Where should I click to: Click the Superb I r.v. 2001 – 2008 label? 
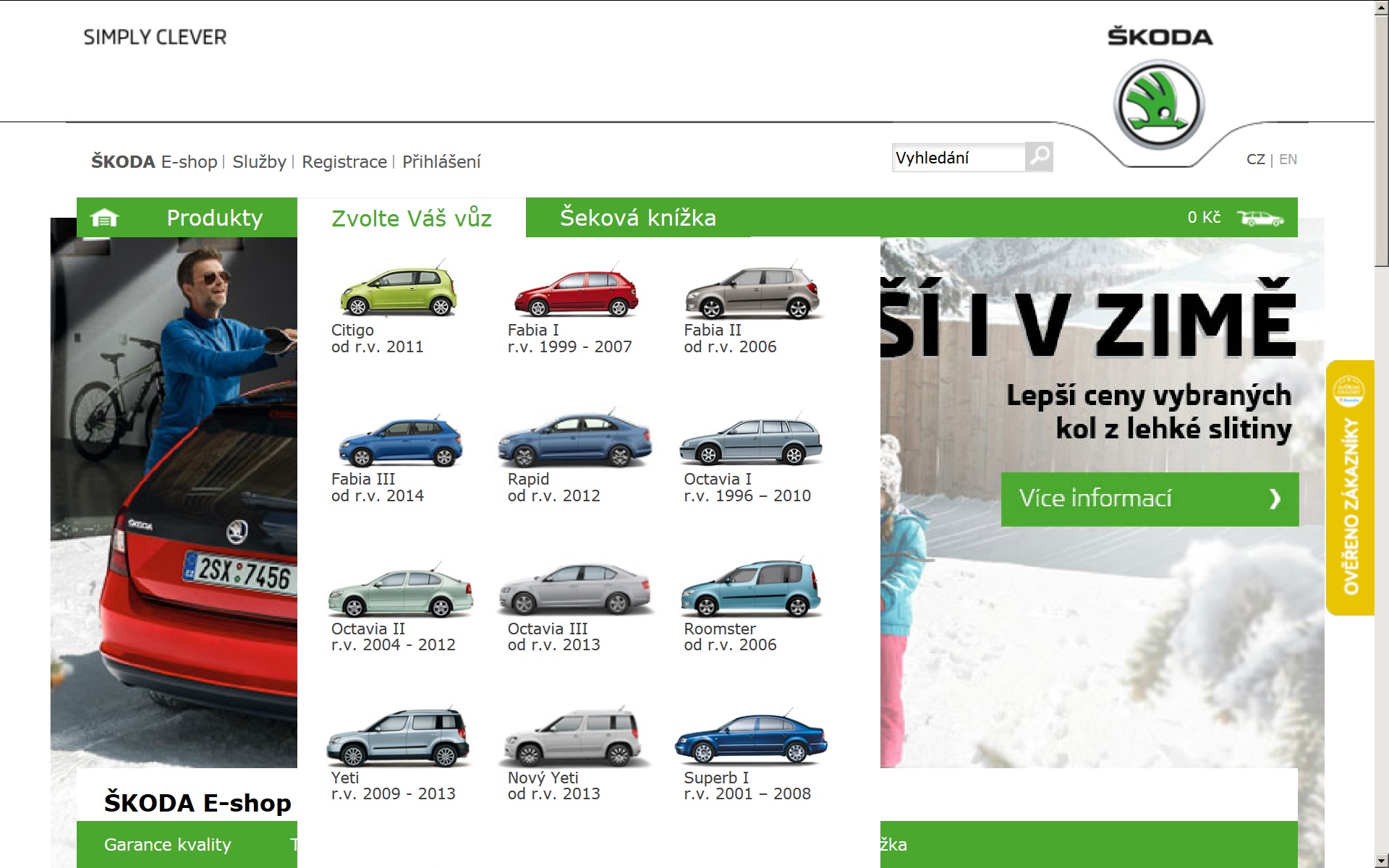coord(747,786)
